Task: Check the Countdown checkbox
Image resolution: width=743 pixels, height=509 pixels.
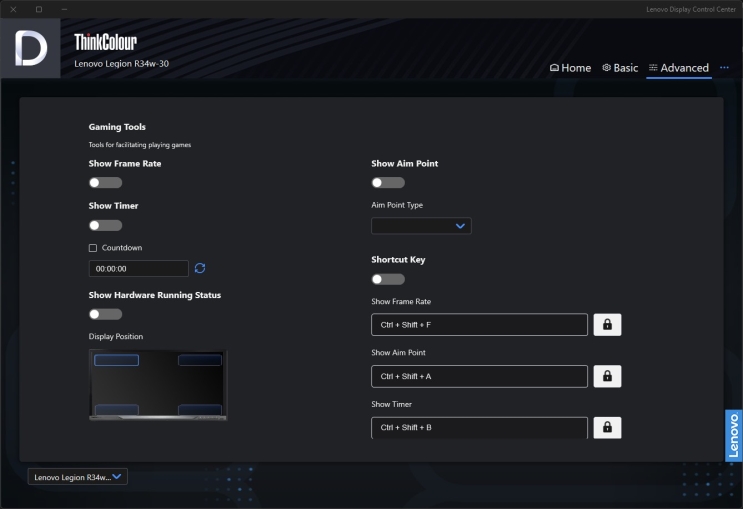Action: point(93,248)
